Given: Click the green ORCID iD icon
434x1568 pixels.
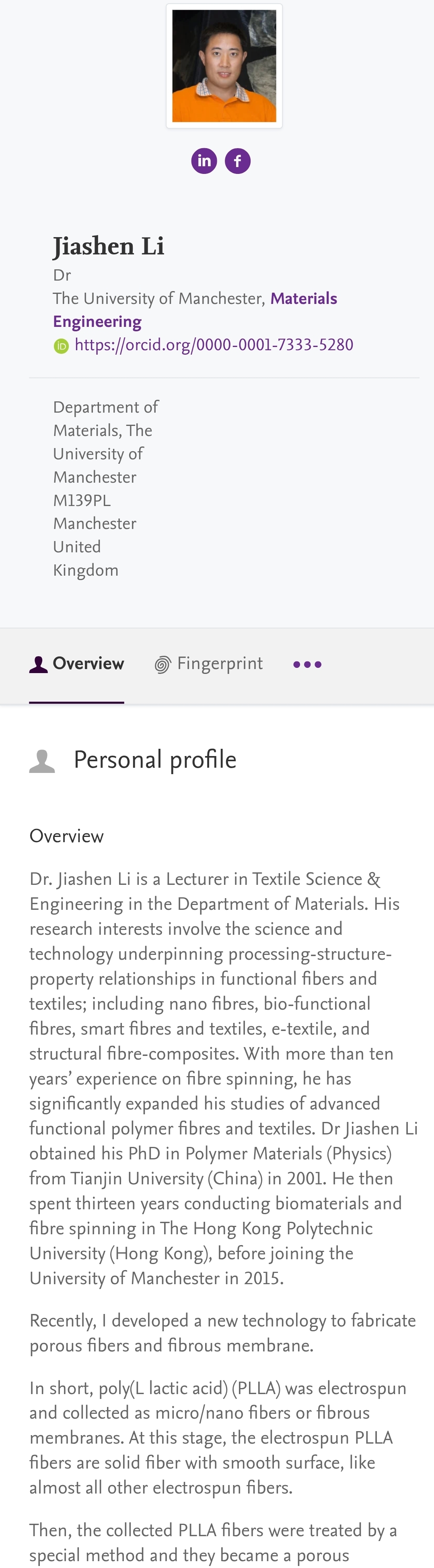Looking at the screenshot, I should coord(62,346).
